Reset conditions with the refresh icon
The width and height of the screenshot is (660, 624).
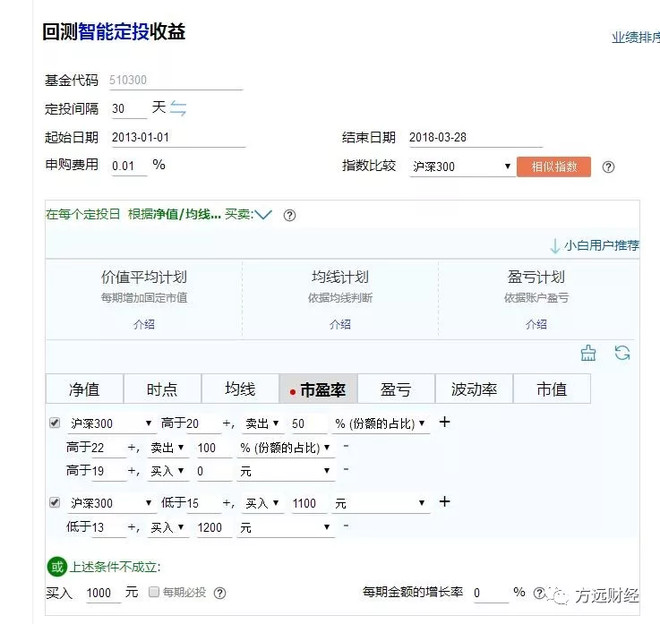coord(622,353)
